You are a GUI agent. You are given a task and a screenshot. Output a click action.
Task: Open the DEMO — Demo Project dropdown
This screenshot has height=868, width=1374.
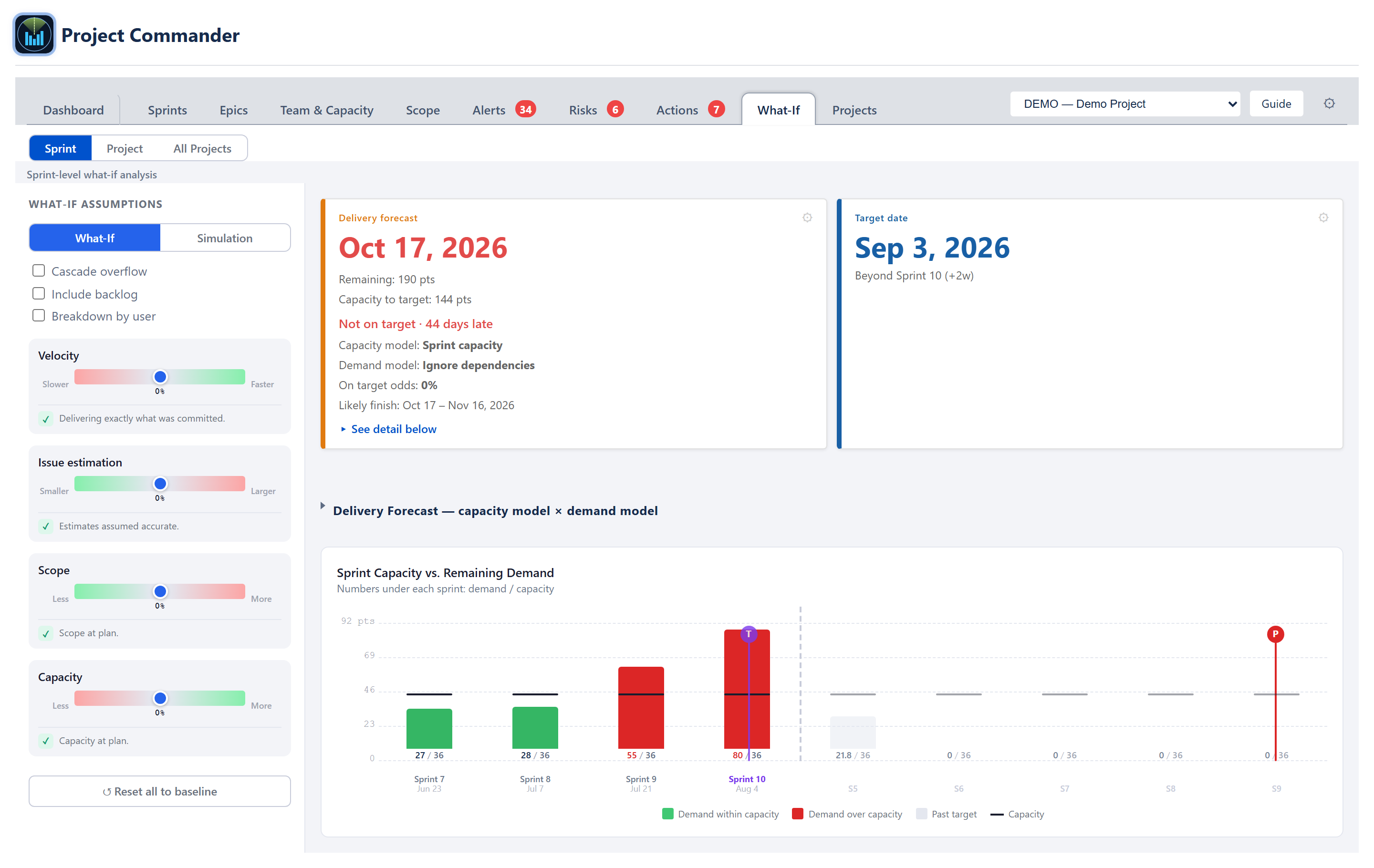[1124, 104]
